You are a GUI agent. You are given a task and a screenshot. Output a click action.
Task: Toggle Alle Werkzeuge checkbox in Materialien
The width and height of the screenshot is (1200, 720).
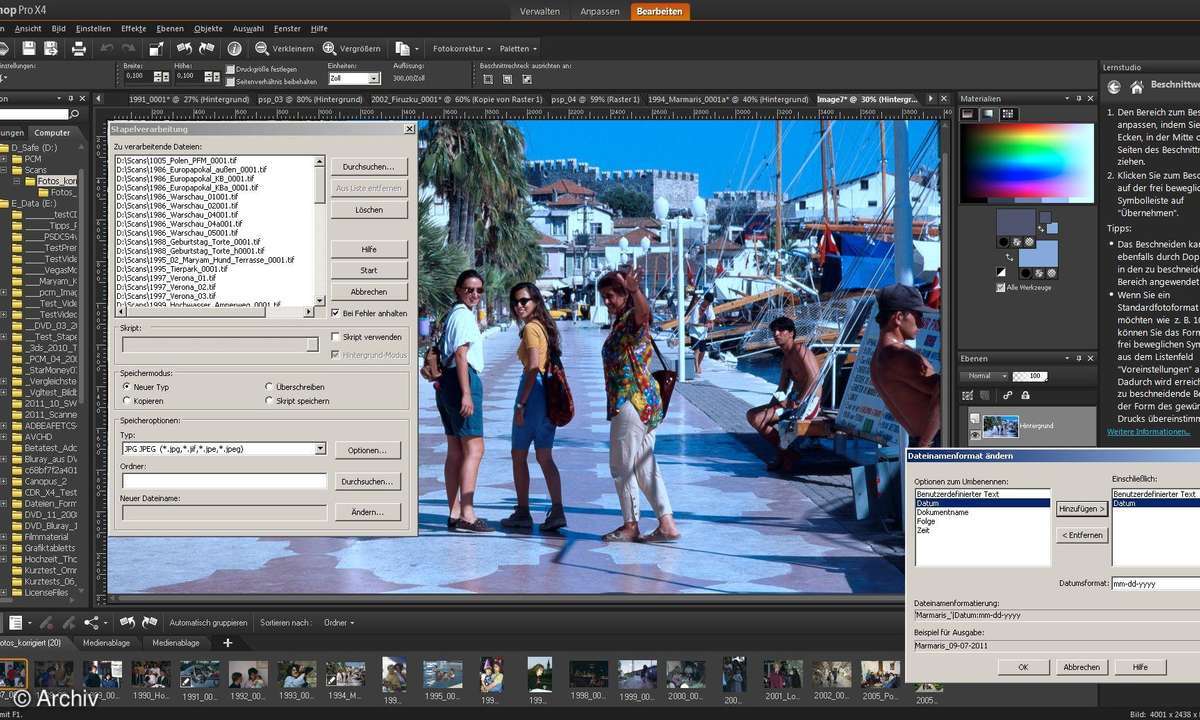pos(1001,288)
